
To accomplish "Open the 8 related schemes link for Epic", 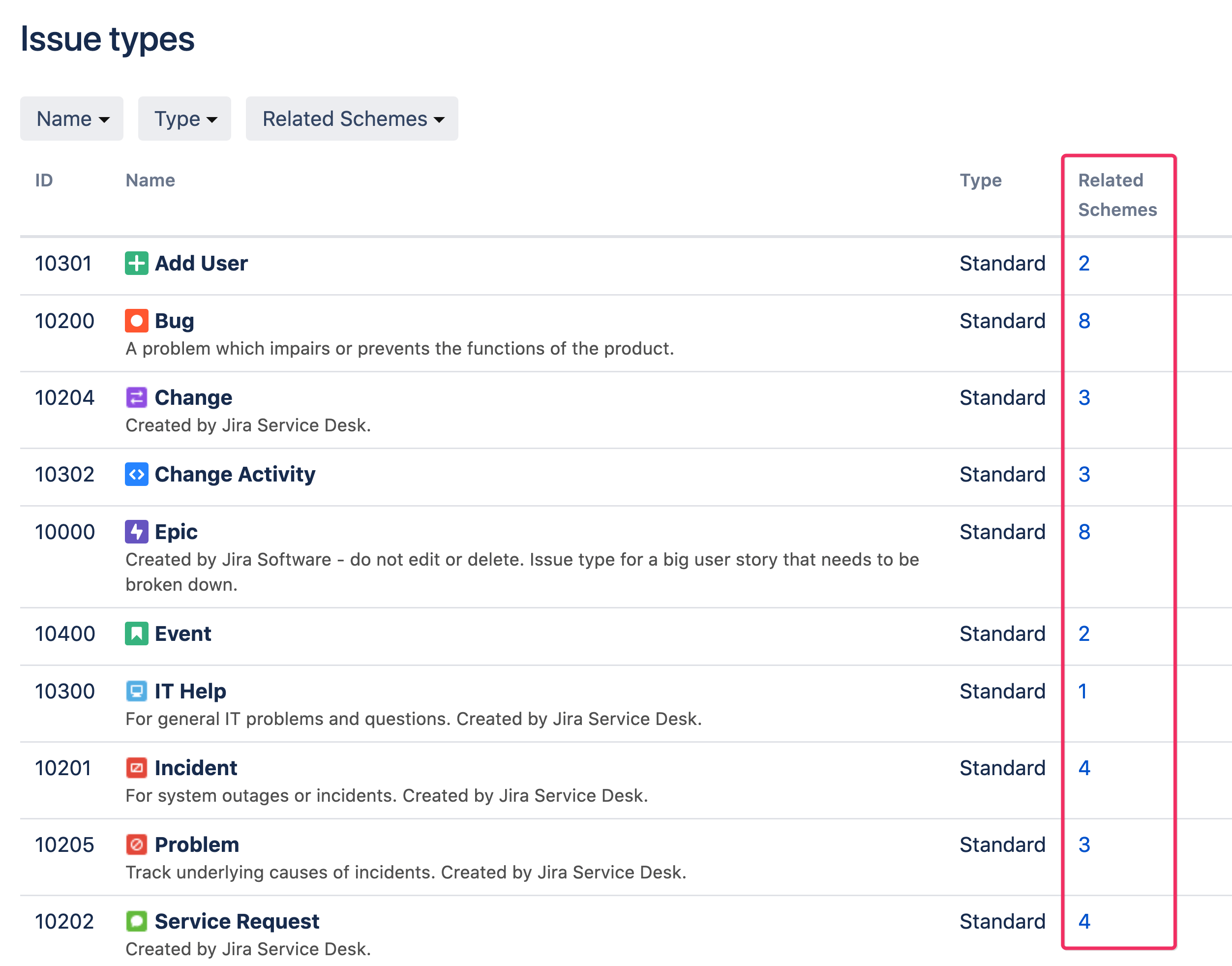I will click(x=1084, y=532).
